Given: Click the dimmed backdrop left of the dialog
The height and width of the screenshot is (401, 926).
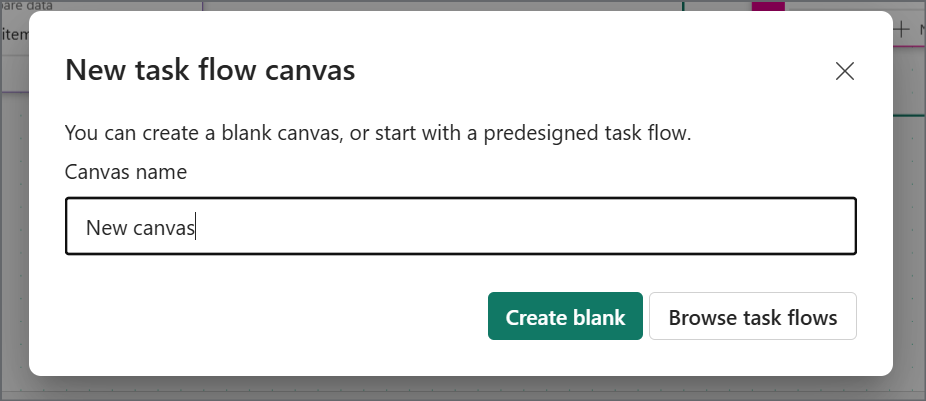Looking at the screenshot, I should [x=14, y=236].
